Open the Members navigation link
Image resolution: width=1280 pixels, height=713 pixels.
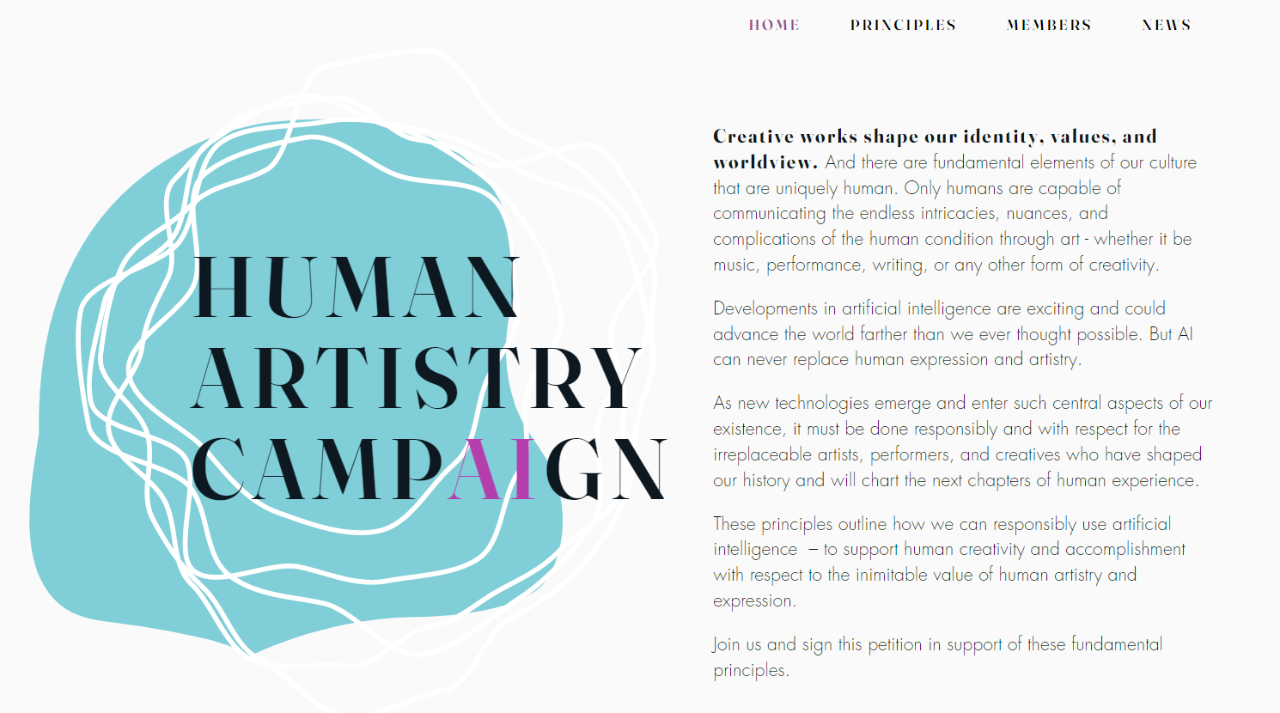tap(1049, 25)
